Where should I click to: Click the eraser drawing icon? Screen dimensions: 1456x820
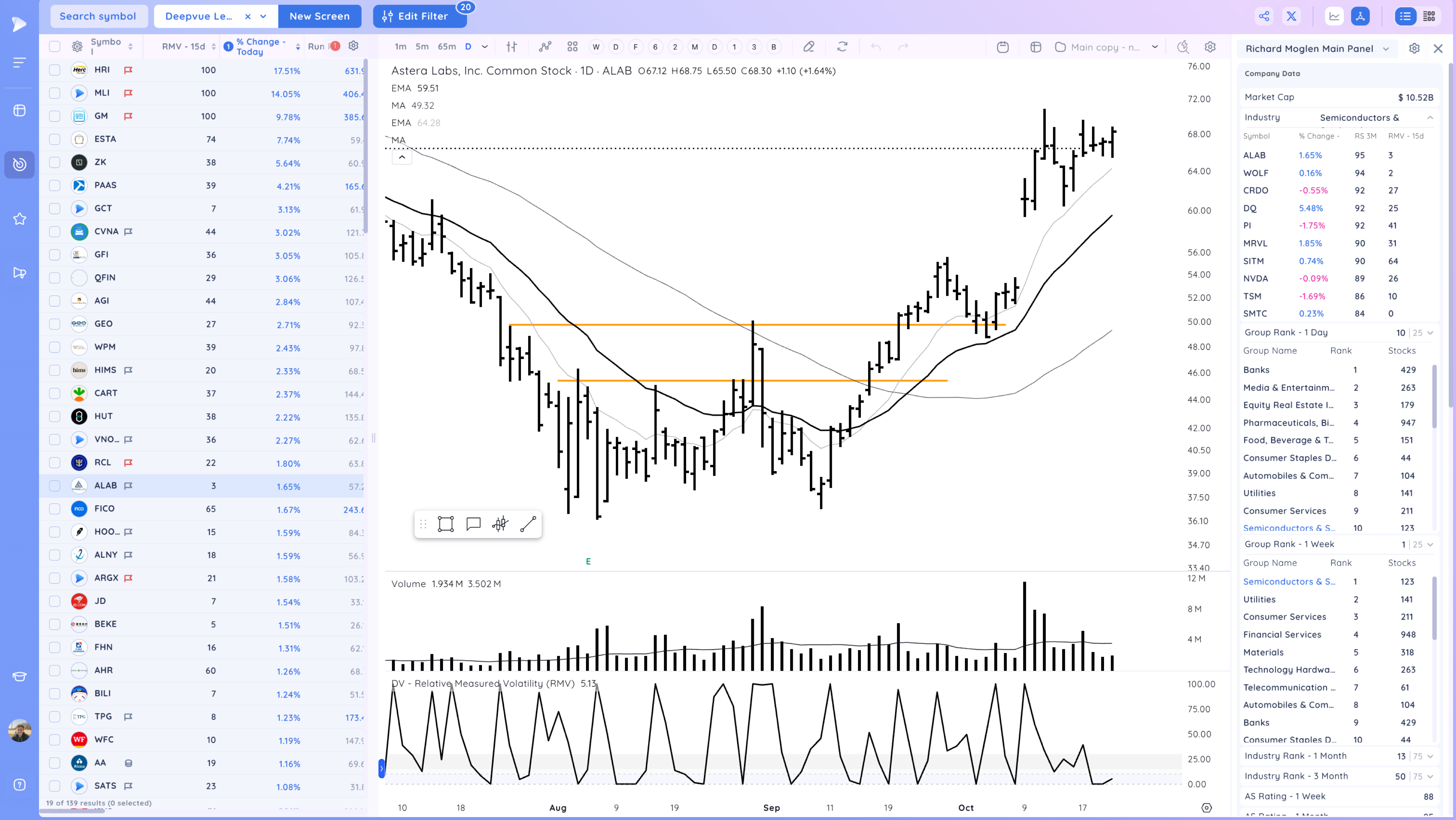pos(809,47)
